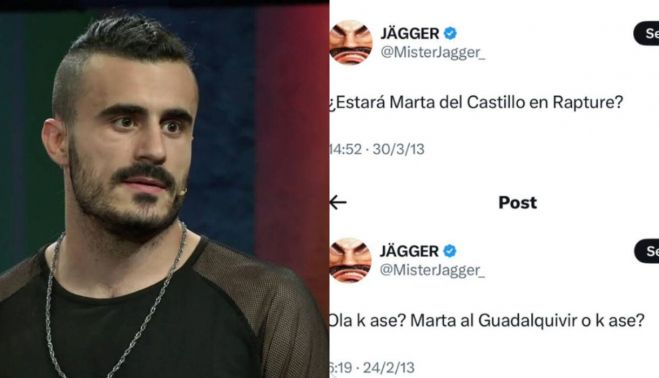This screenshot has height=378, width=659.
Task: Open the photo of the bearded man
Action: (x=164, y=191)
